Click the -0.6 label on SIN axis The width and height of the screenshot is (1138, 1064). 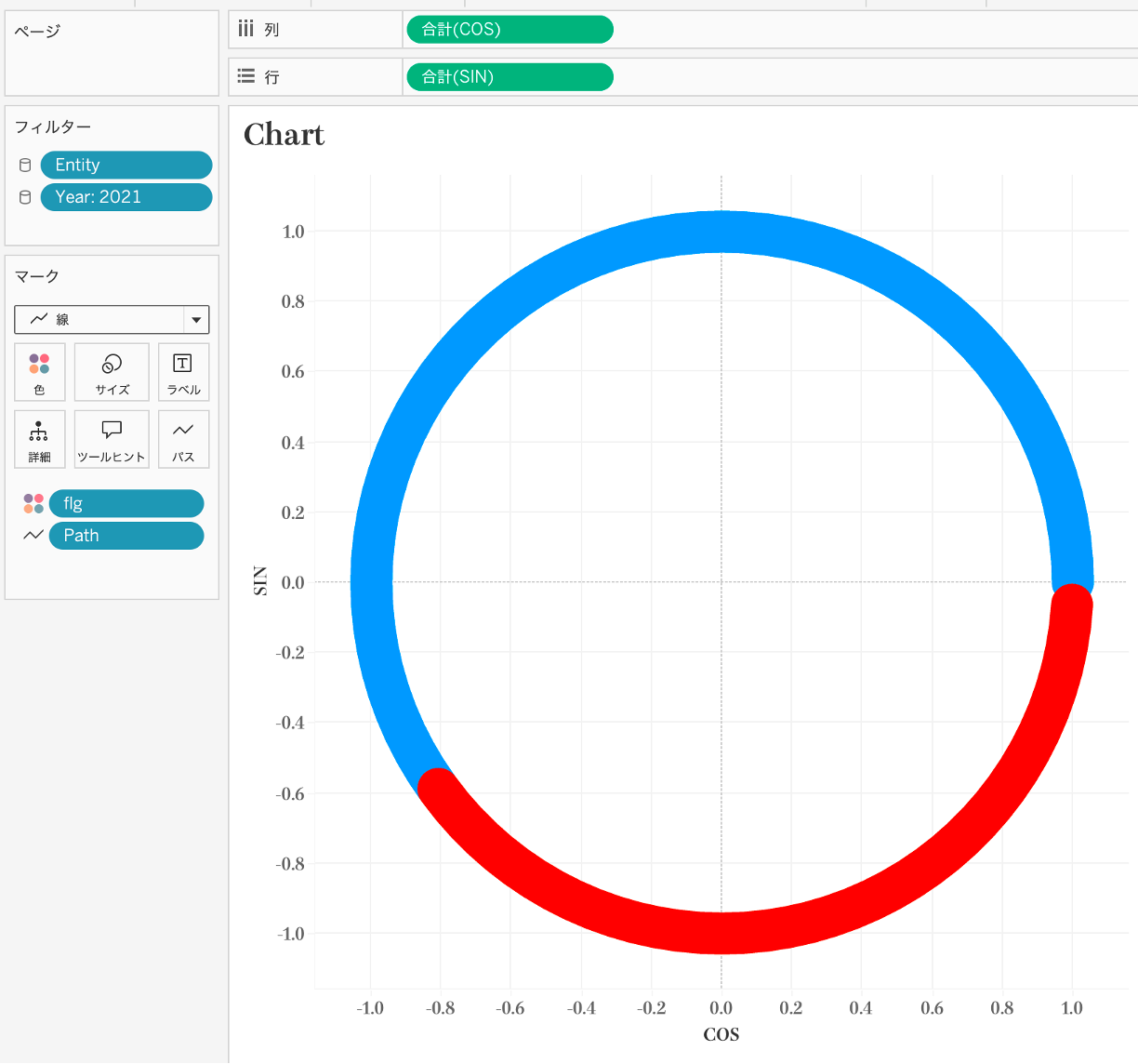click(290, 793)
